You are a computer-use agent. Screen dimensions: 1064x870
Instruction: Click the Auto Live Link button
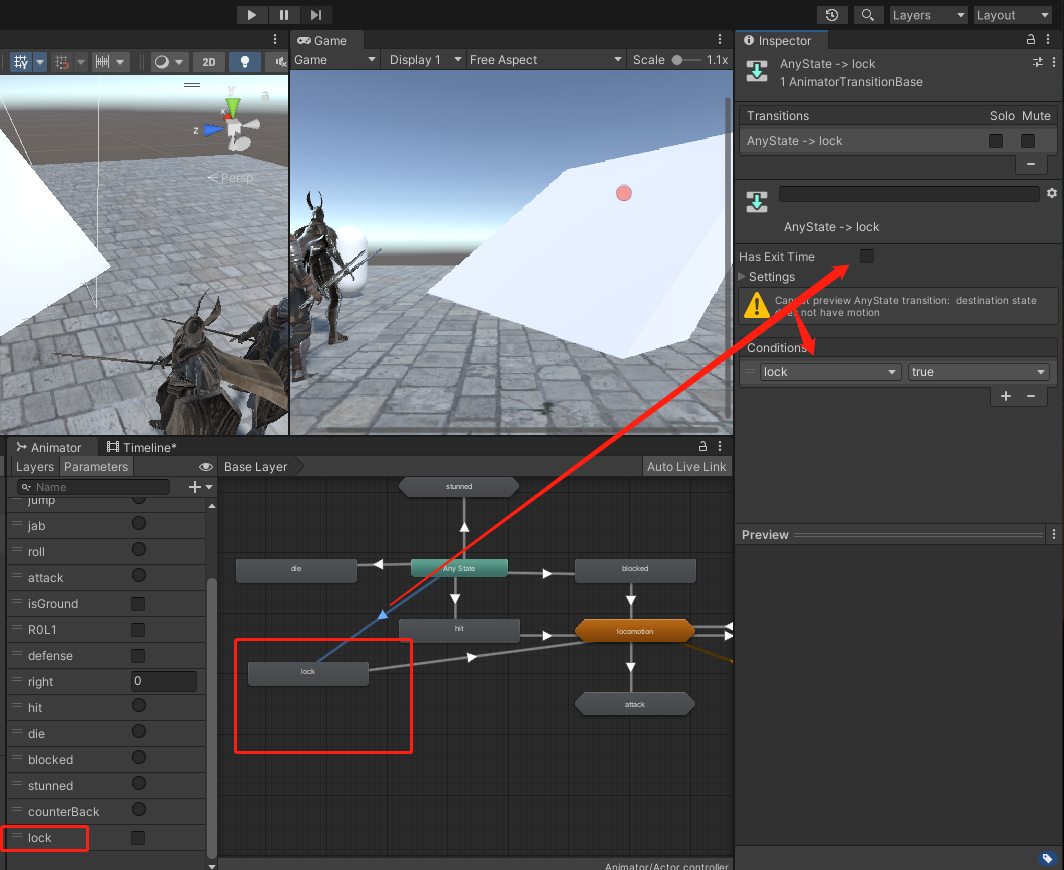(686, 467)
